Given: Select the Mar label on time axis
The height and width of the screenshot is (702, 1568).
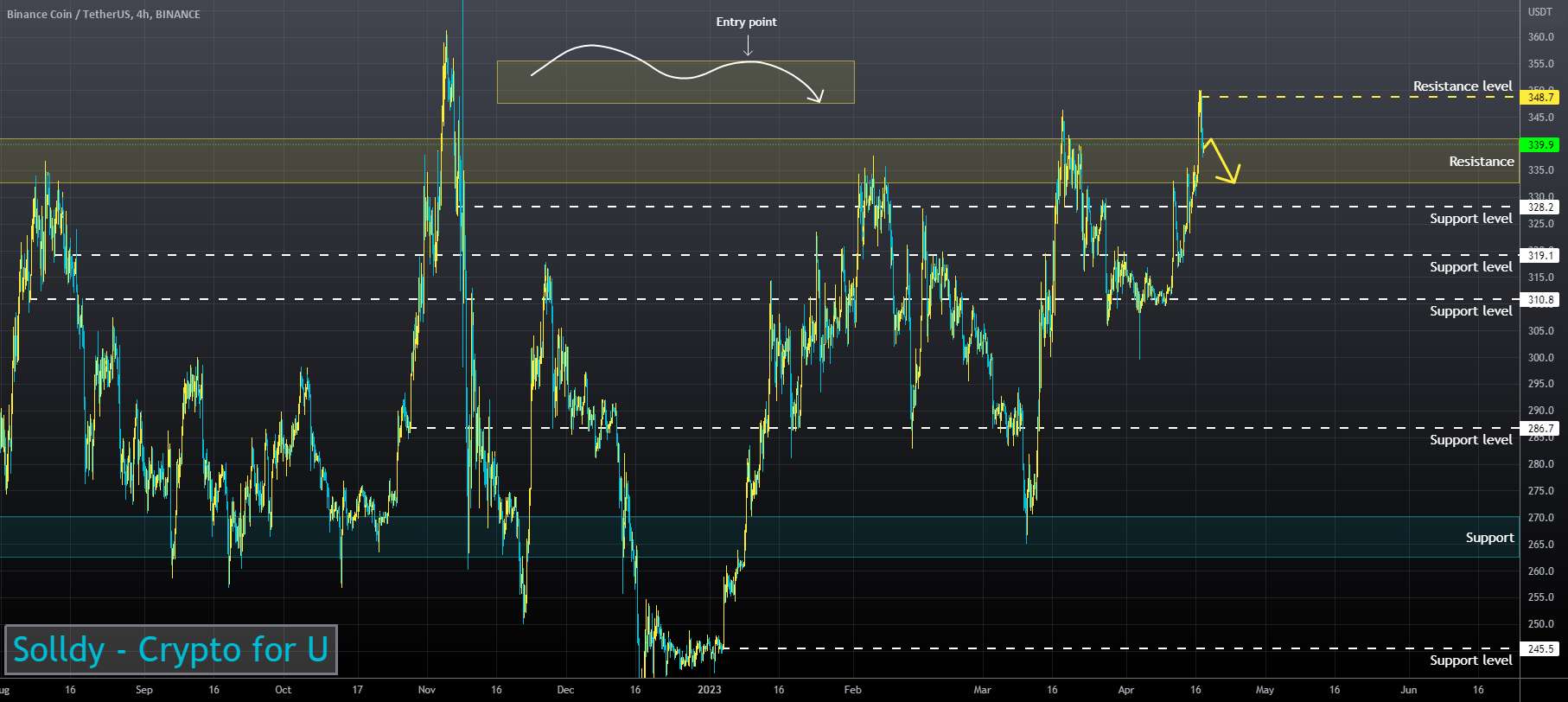Looking at the screenshot, I should [x=982, y=690].
